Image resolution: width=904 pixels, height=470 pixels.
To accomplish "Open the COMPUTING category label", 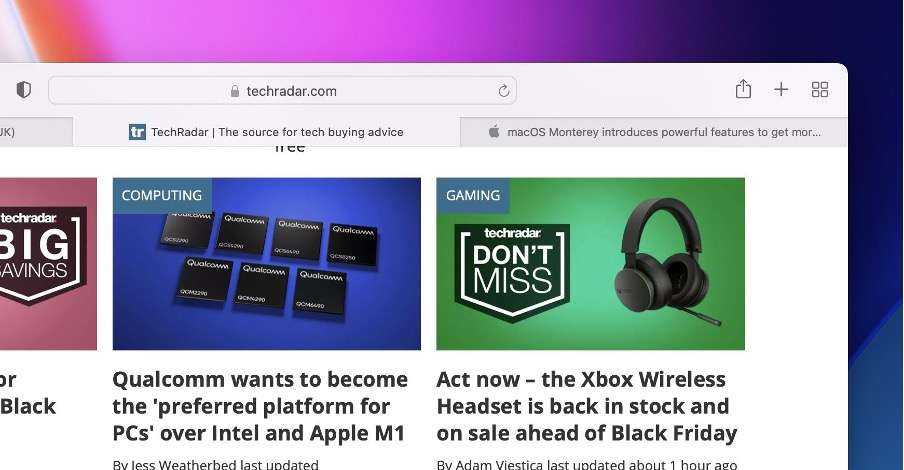I will click(x=162, y=195).
